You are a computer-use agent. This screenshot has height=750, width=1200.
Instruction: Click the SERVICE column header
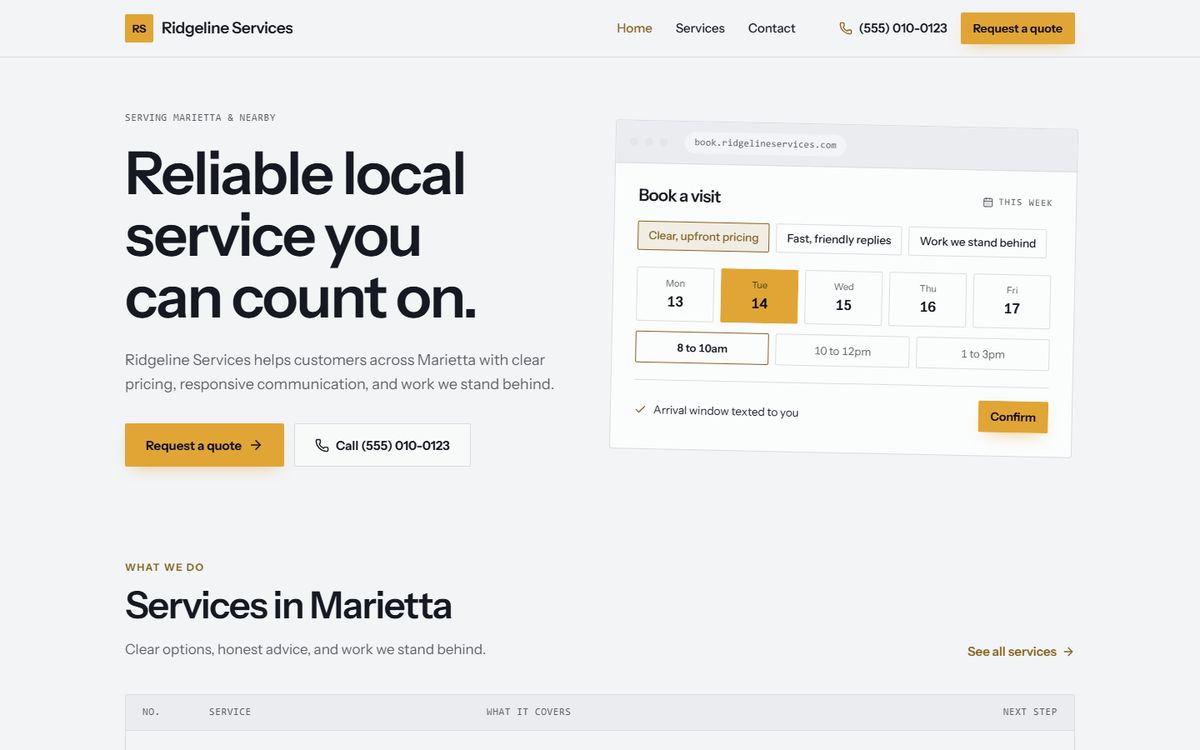coord(230,712)
